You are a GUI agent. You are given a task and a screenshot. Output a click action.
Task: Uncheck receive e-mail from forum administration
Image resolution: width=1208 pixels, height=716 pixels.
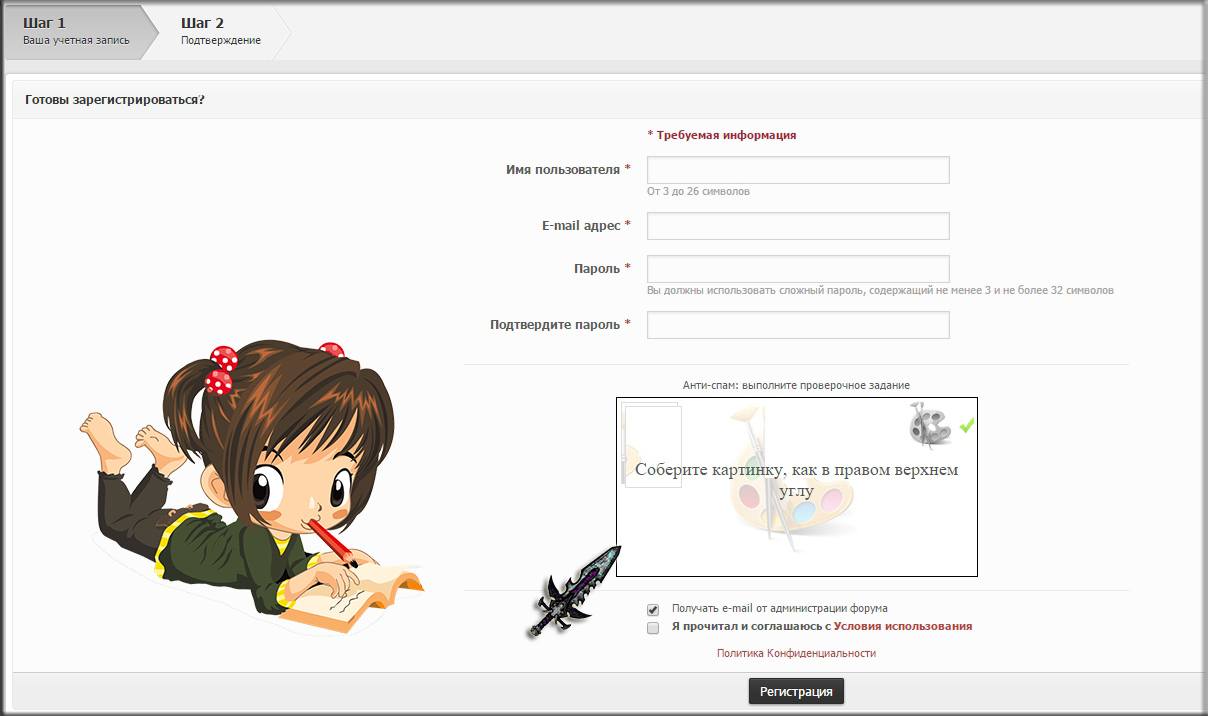653,609
